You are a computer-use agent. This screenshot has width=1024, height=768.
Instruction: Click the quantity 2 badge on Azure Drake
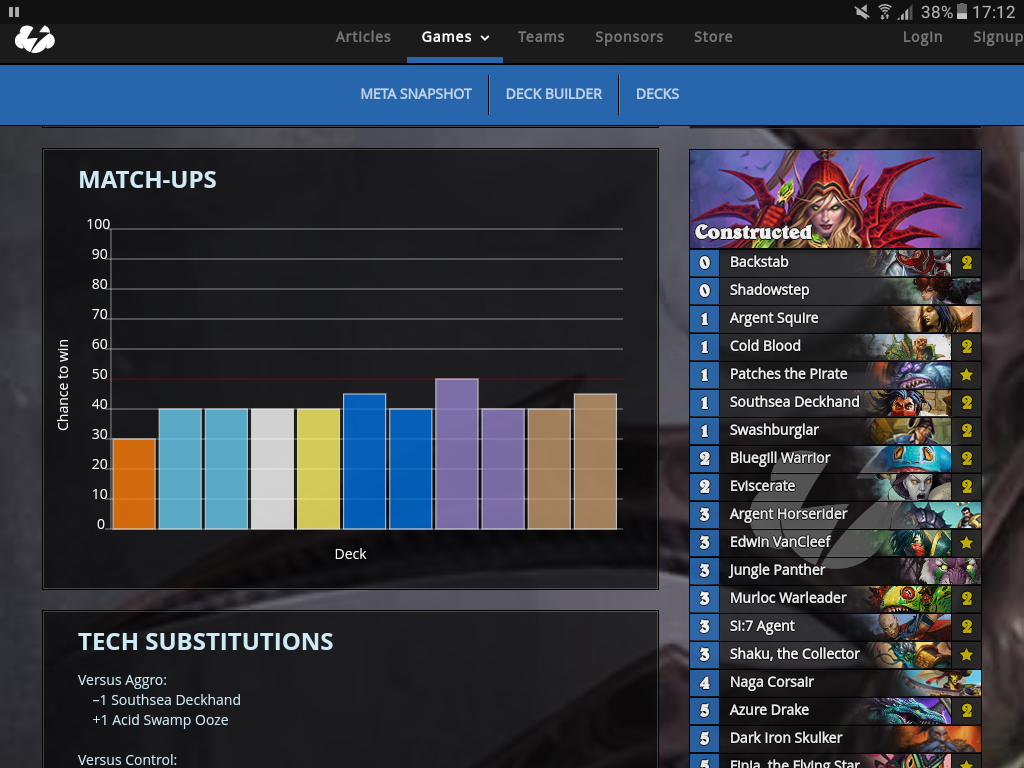967,711
